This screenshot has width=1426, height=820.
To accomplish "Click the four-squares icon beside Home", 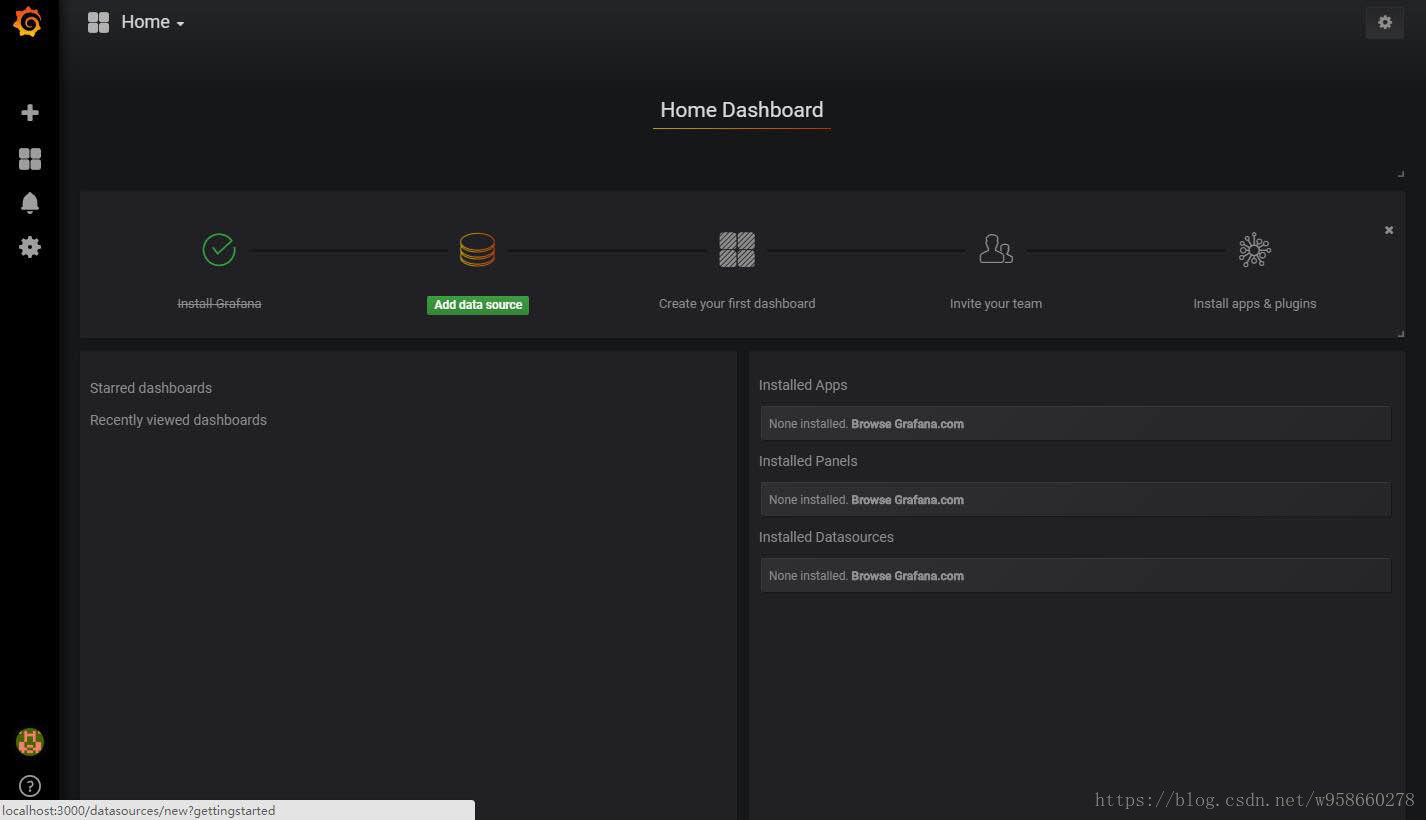I will click(x=98, y=22).
